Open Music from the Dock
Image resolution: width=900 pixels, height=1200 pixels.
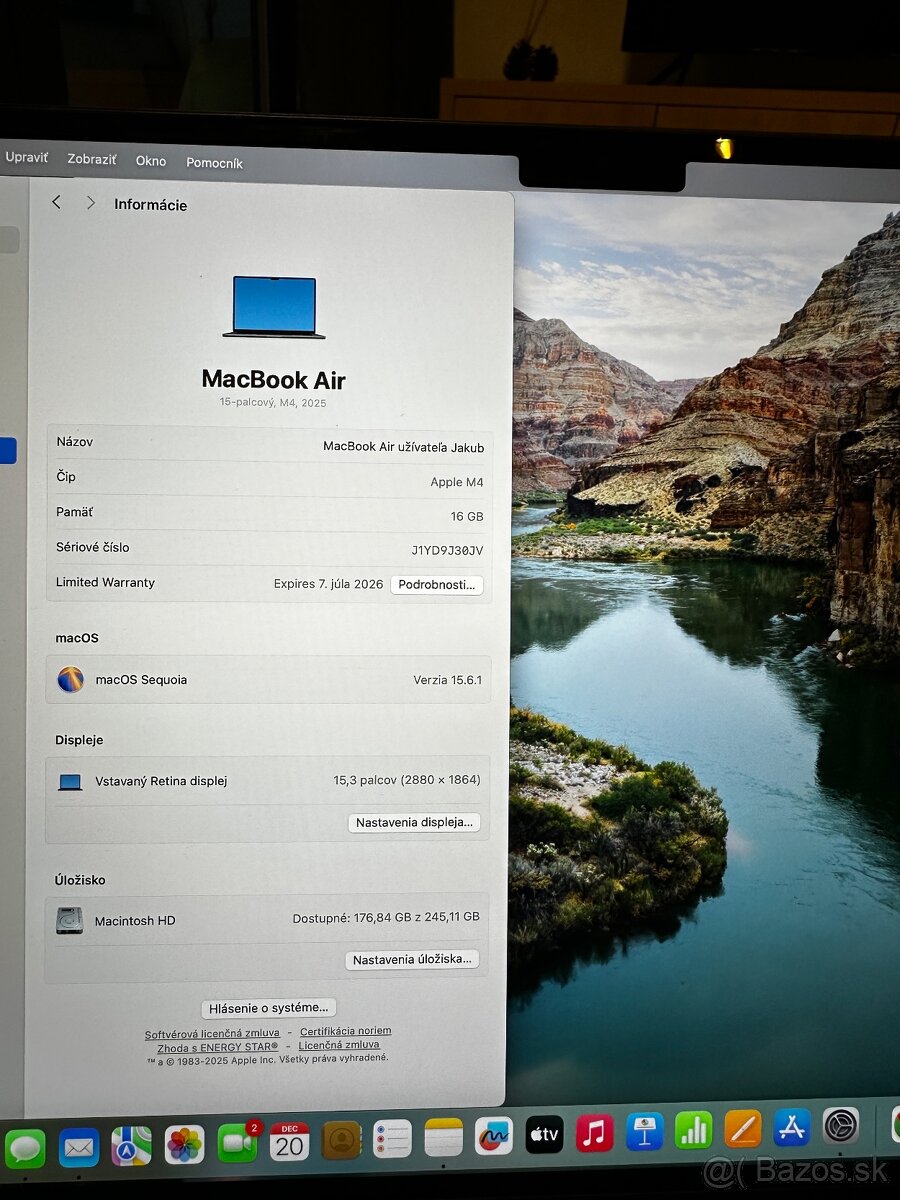tap(593, 1134)
